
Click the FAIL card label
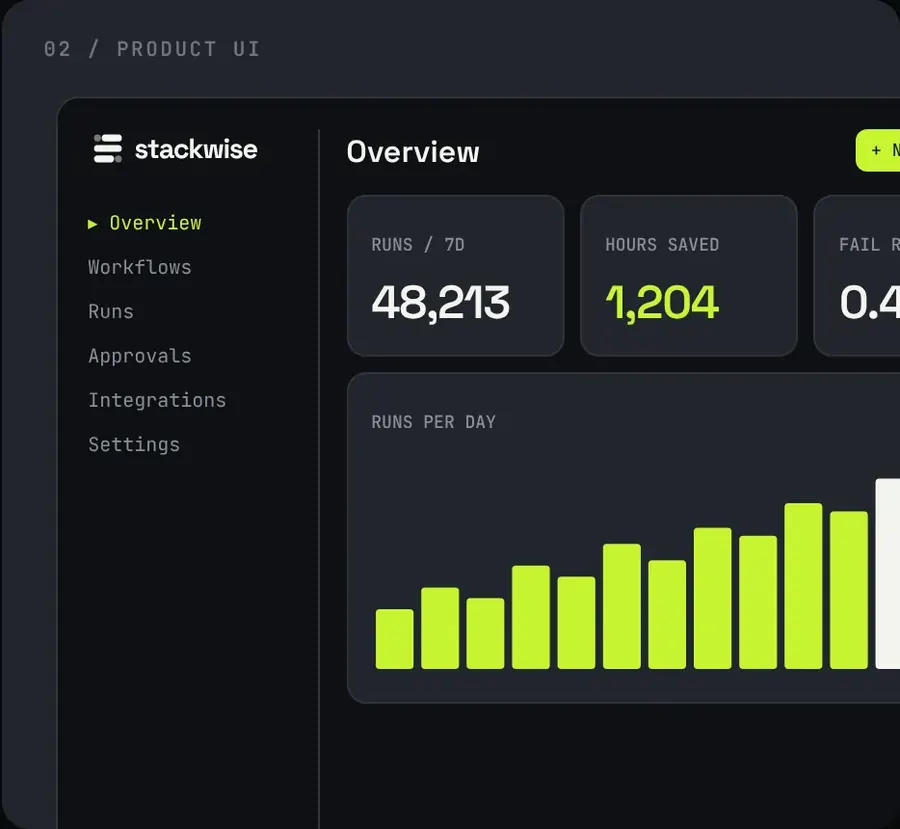coord(869,245)
